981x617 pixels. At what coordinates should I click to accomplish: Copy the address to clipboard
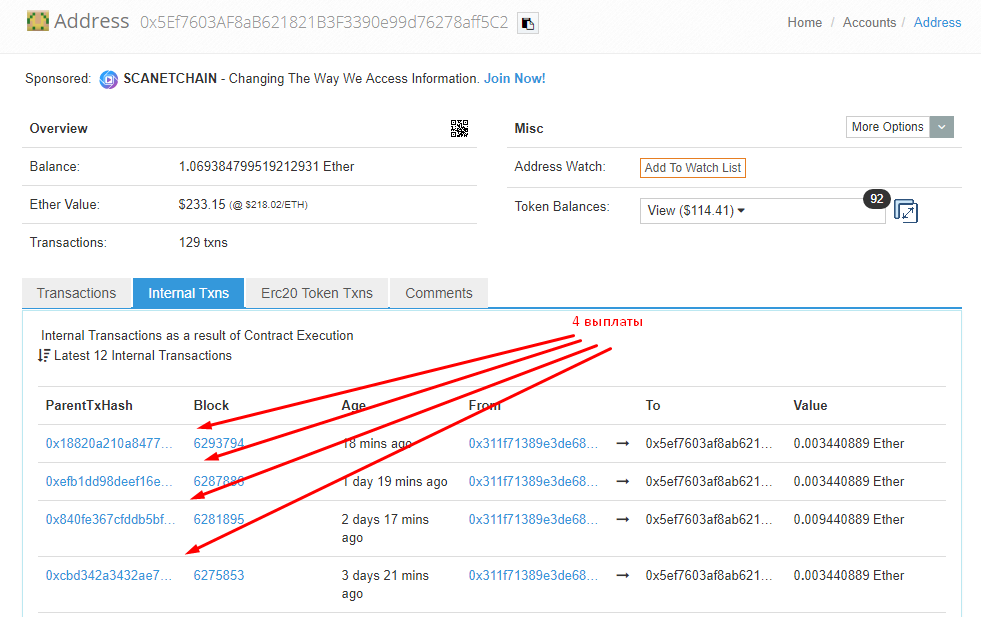click(528, 22)
